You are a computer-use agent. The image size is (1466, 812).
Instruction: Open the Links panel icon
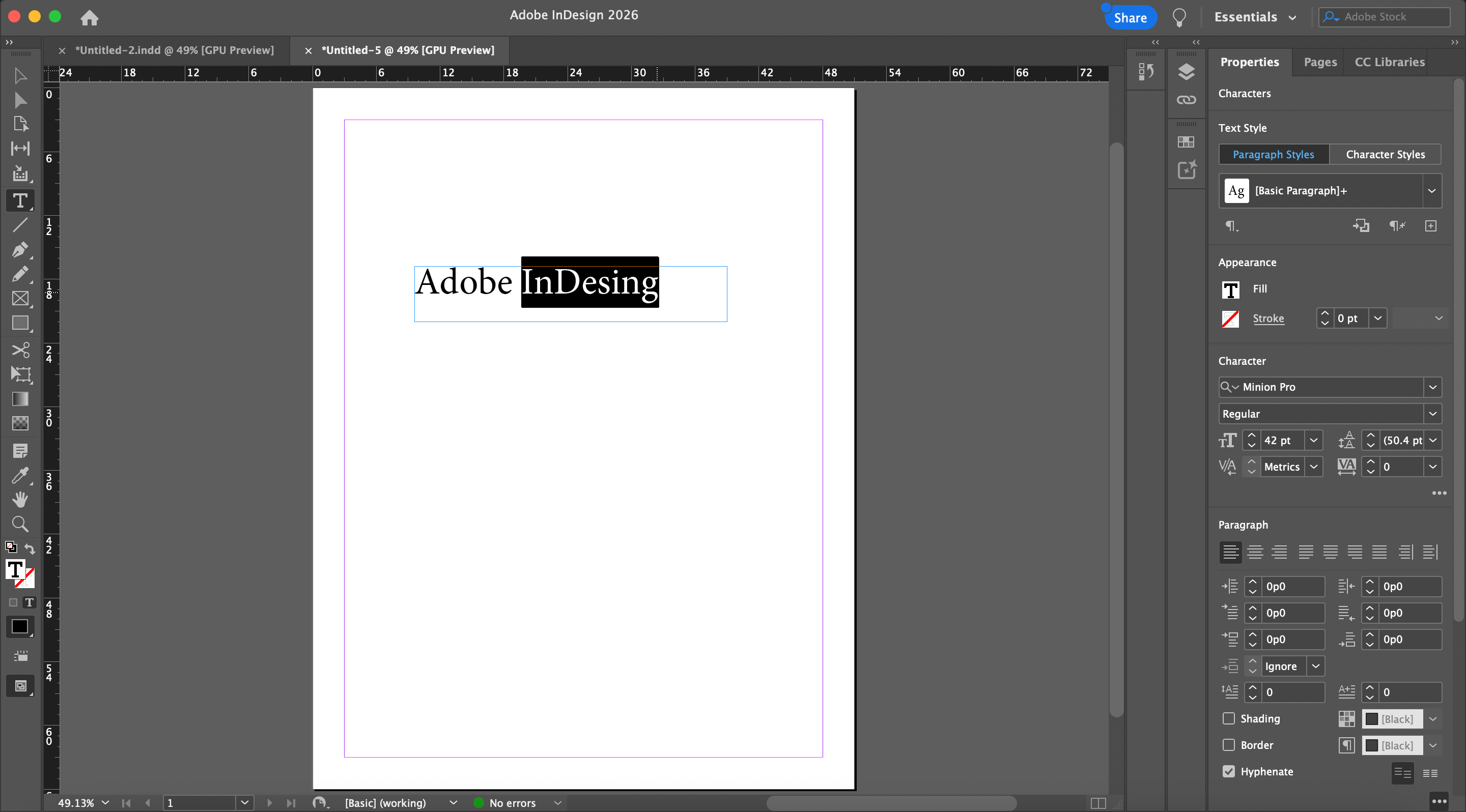(1186, 100)
